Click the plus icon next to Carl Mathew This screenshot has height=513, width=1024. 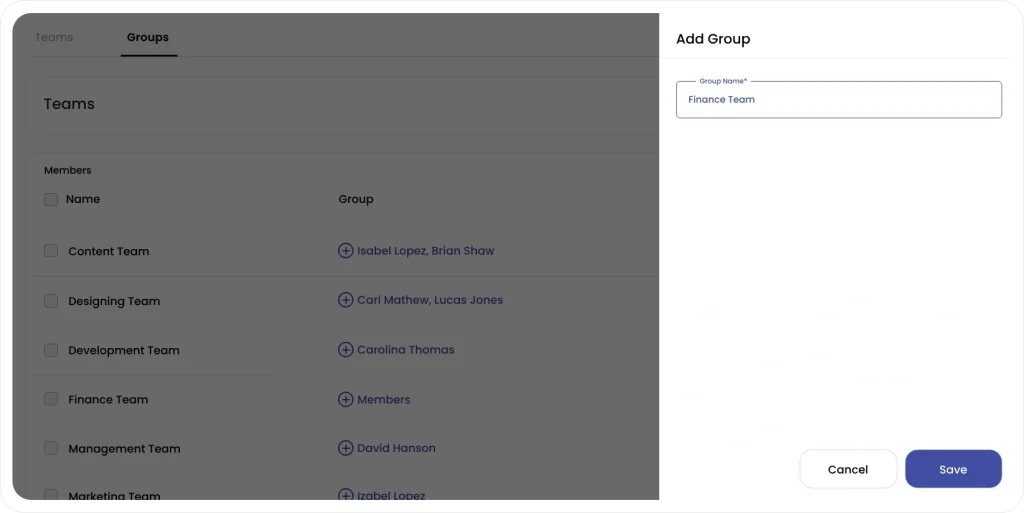pyautogui.click(x=345, y=300)
